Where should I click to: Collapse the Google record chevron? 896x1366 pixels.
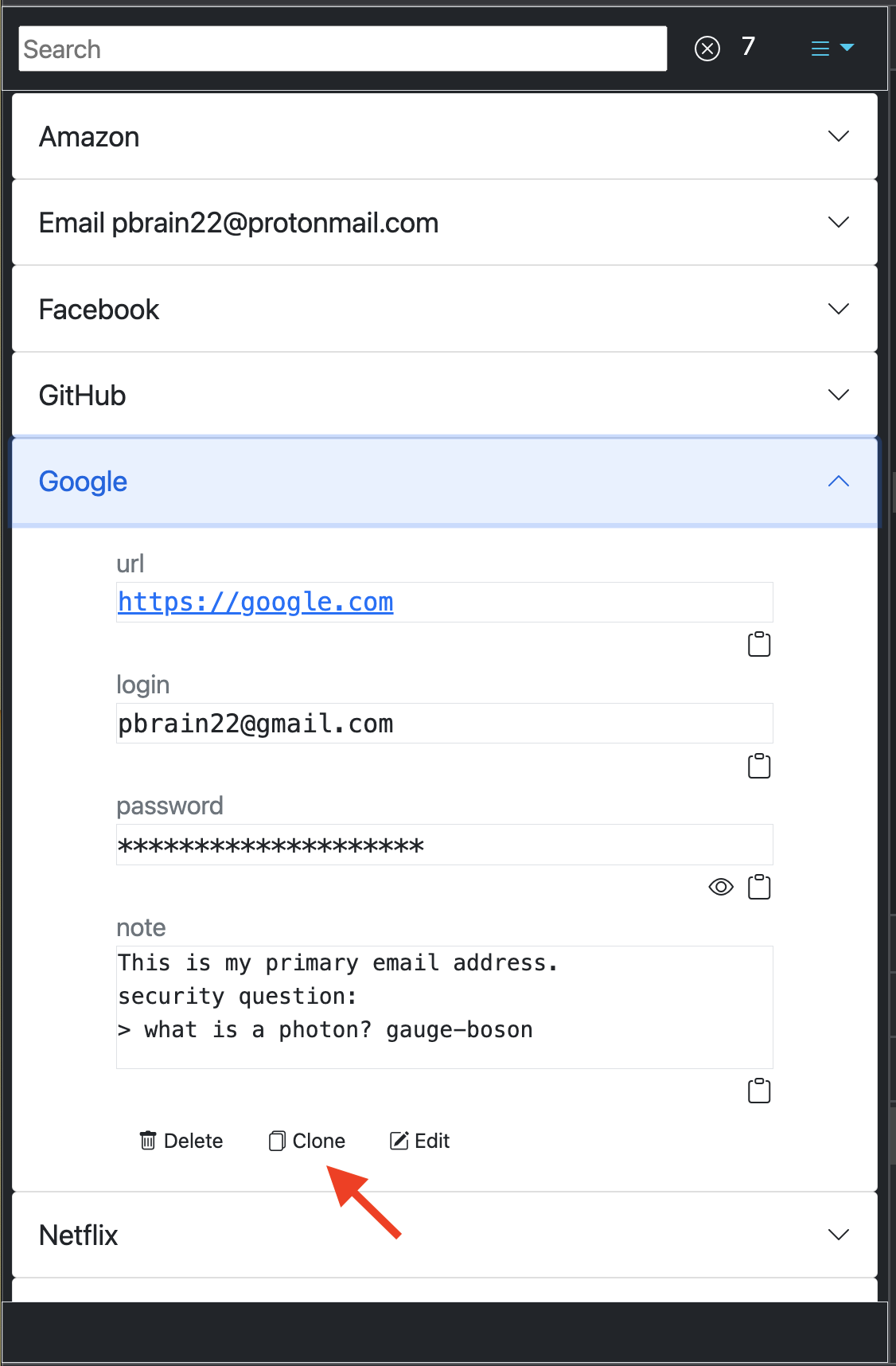pyautogui.click(x=839, y=481)
